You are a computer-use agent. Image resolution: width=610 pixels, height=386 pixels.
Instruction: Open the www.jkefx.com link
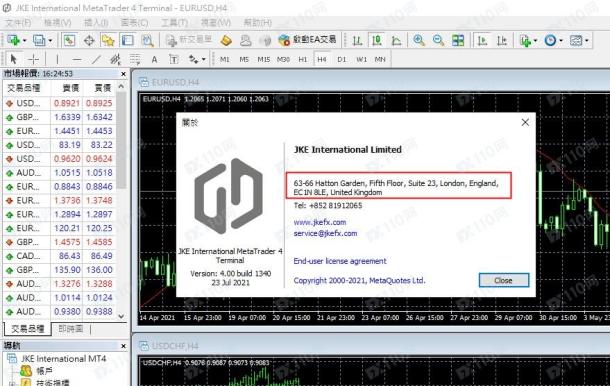[x=319, y=222]
